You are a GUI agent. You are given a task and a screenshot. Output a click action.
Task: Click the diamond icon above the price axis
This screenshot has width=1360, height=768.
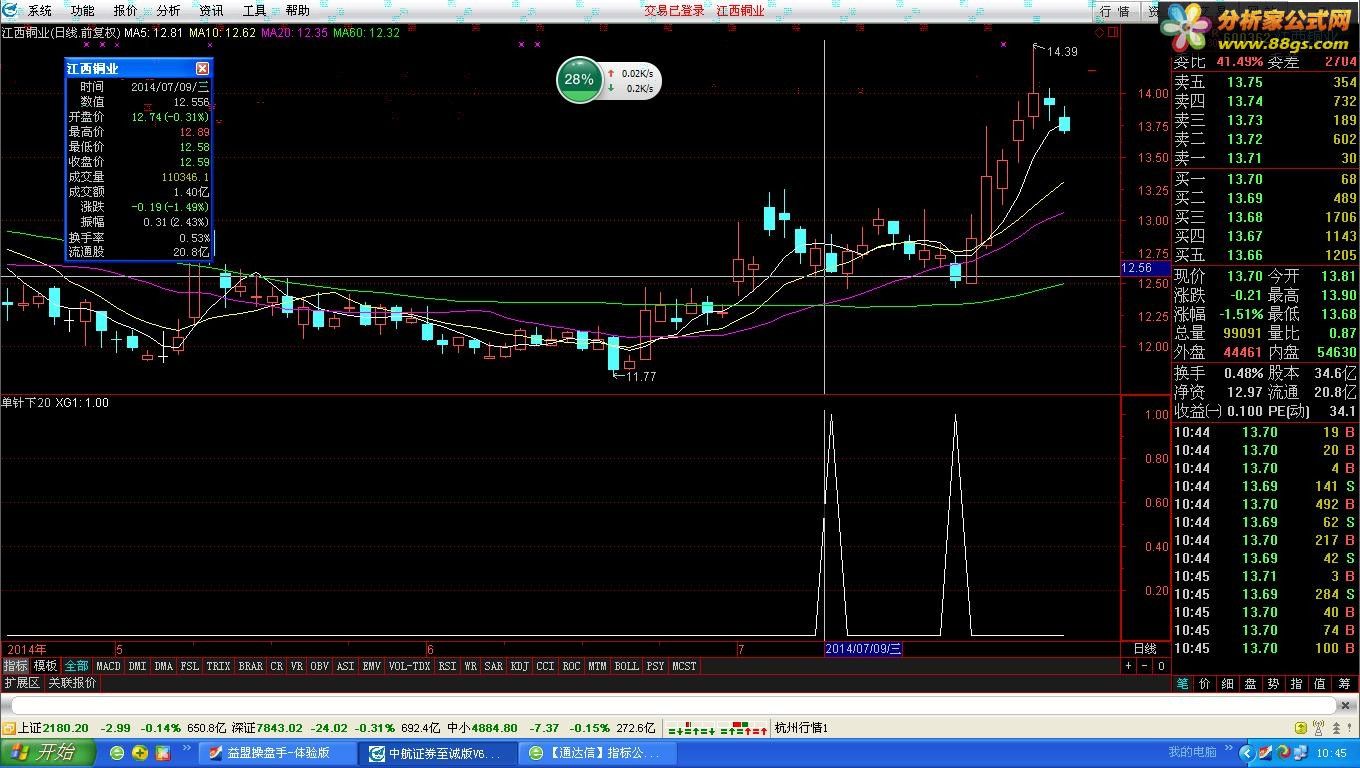(x=1100, y=33)
